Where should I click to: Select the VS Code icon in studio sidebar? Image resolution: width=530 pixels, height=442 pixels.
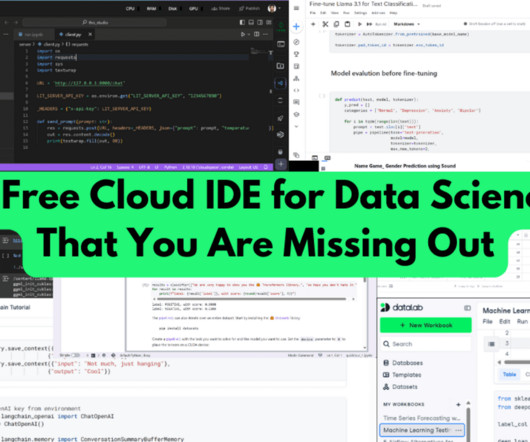(280, 83)
